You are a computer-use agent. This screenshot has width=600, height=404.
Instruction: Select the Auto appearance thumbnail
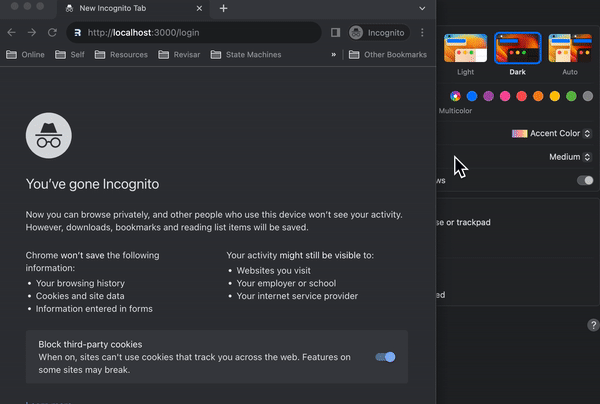(x=570, y=48)
